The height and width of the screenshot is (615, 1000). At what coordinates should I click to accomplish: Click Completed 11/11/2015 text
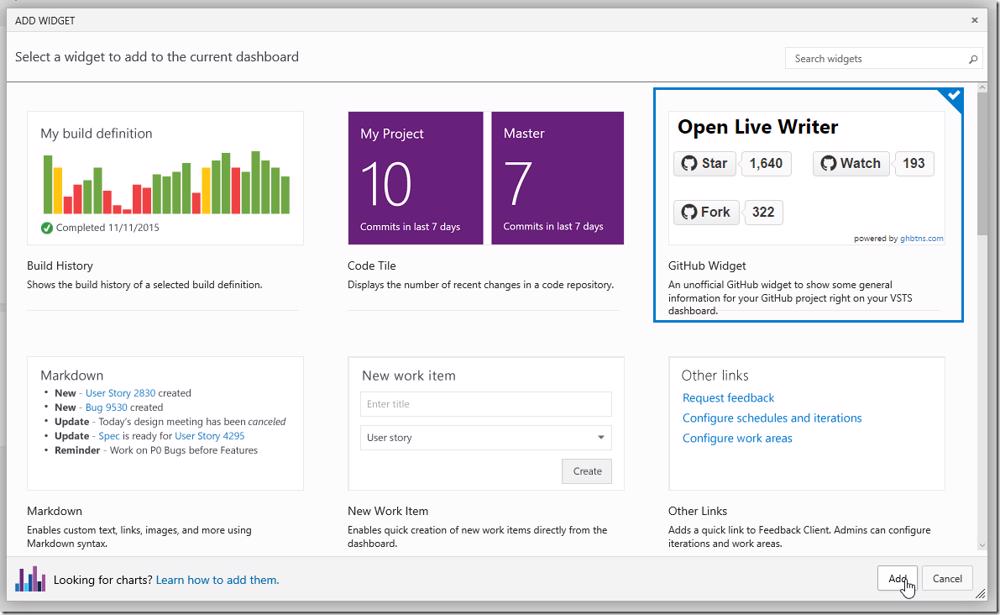tap(108, 228)
